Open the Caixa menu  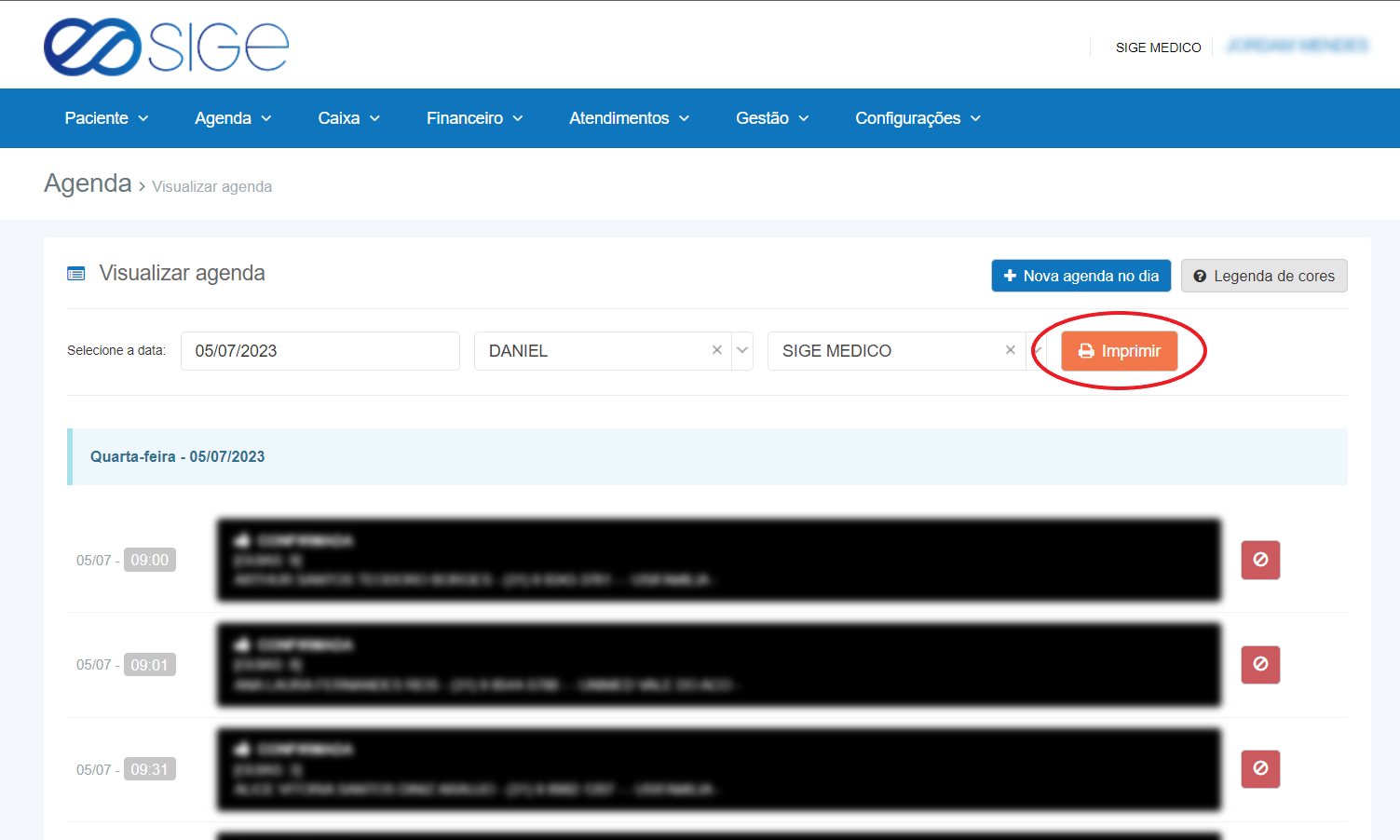348,118
